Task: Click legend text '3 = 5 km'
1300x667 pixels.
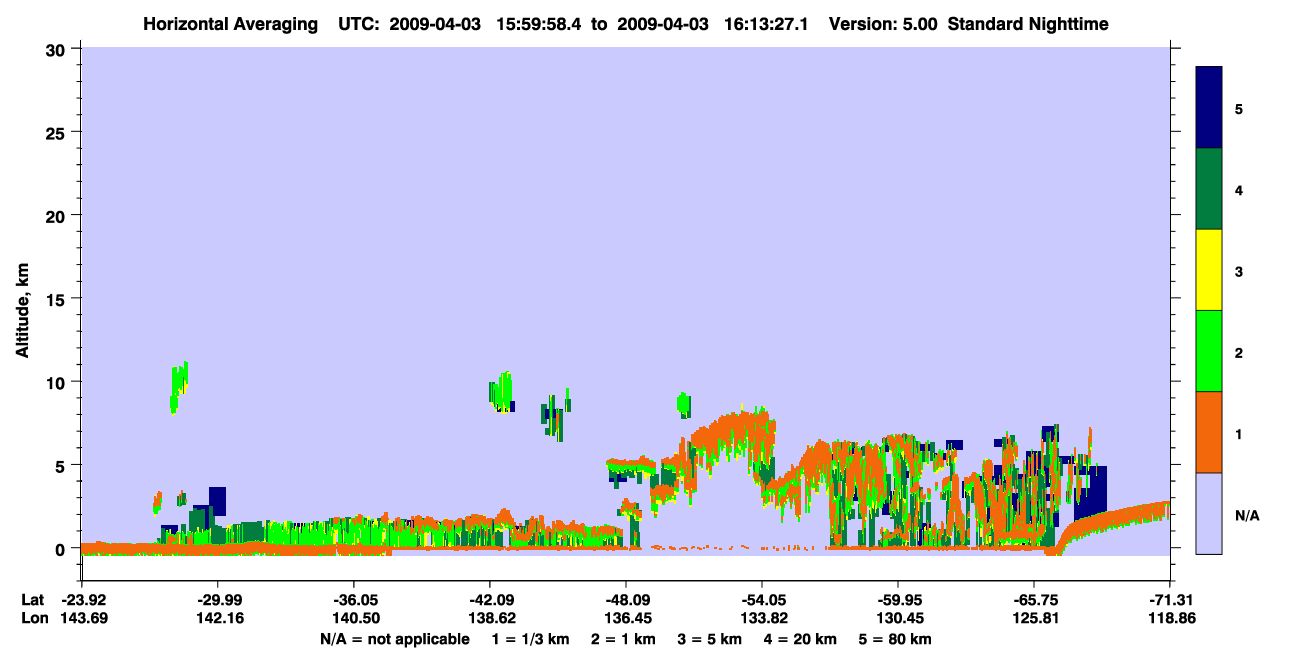Action: coord(710,639)
